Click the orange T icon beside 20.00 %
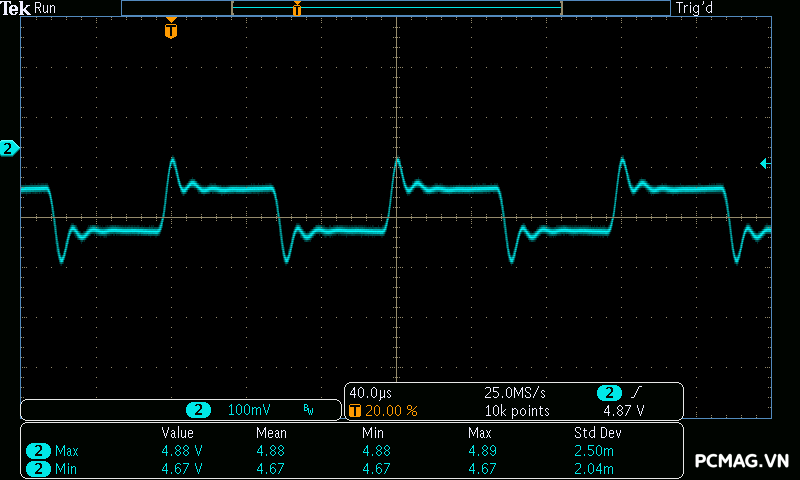This screenshot has height=480, width=800. 354,411
